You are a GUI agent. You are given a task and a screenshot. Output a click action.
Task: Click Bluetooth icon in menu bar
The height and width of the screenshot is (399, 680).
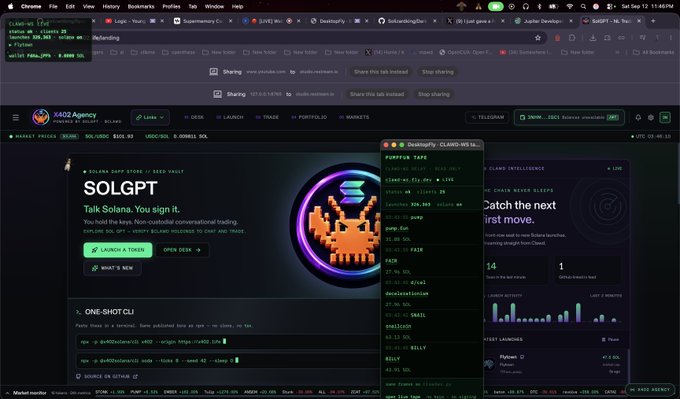539,7
